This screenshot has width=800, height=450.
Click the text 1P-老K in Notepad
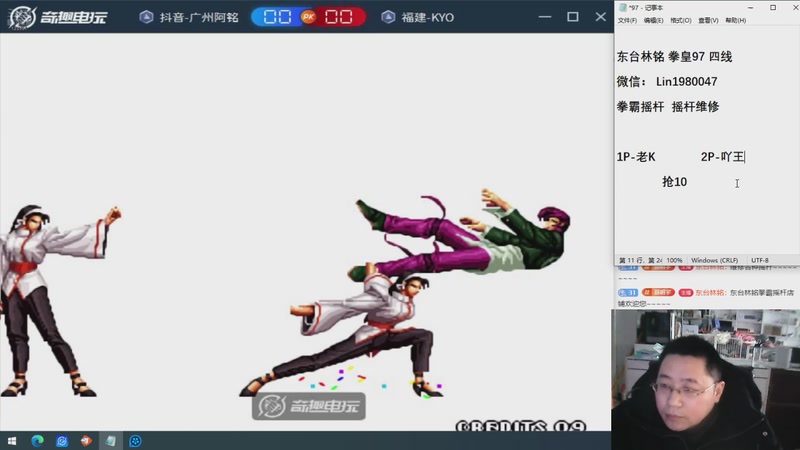tap(636, 157)
